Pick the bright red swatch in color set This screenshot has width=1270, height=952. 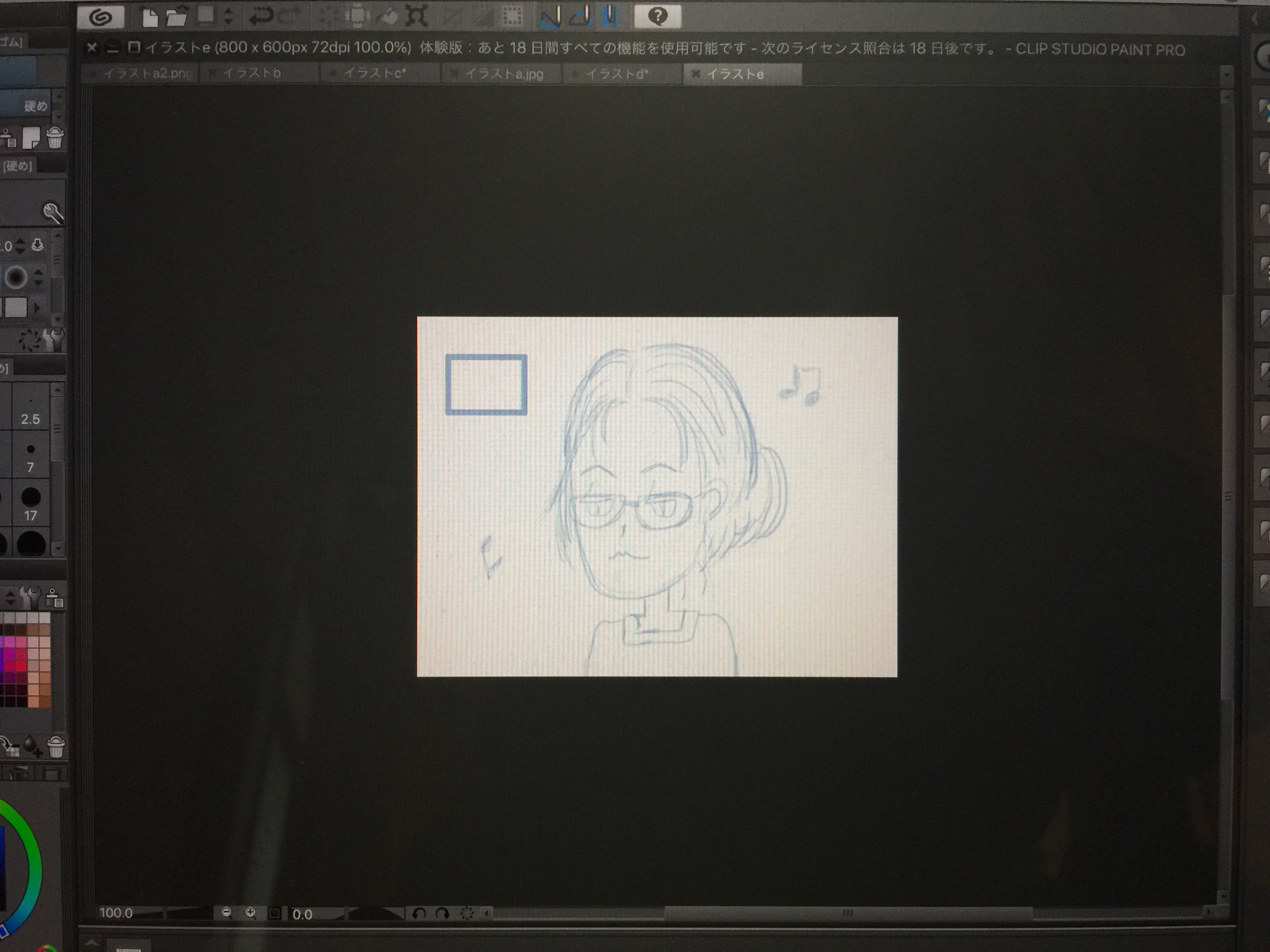tap(22, 666)
